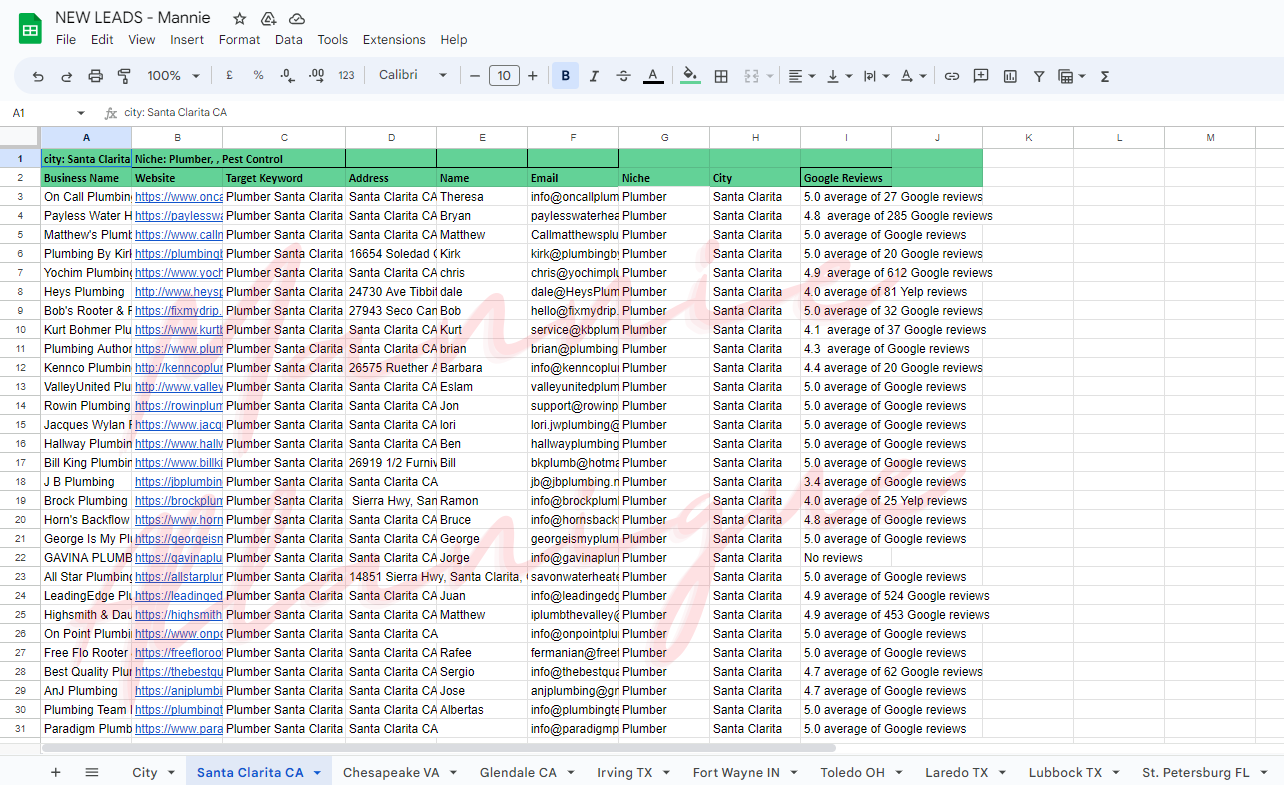1284x785 pixels.
Task: Increase decimal places
Action: tap(317, 76)
